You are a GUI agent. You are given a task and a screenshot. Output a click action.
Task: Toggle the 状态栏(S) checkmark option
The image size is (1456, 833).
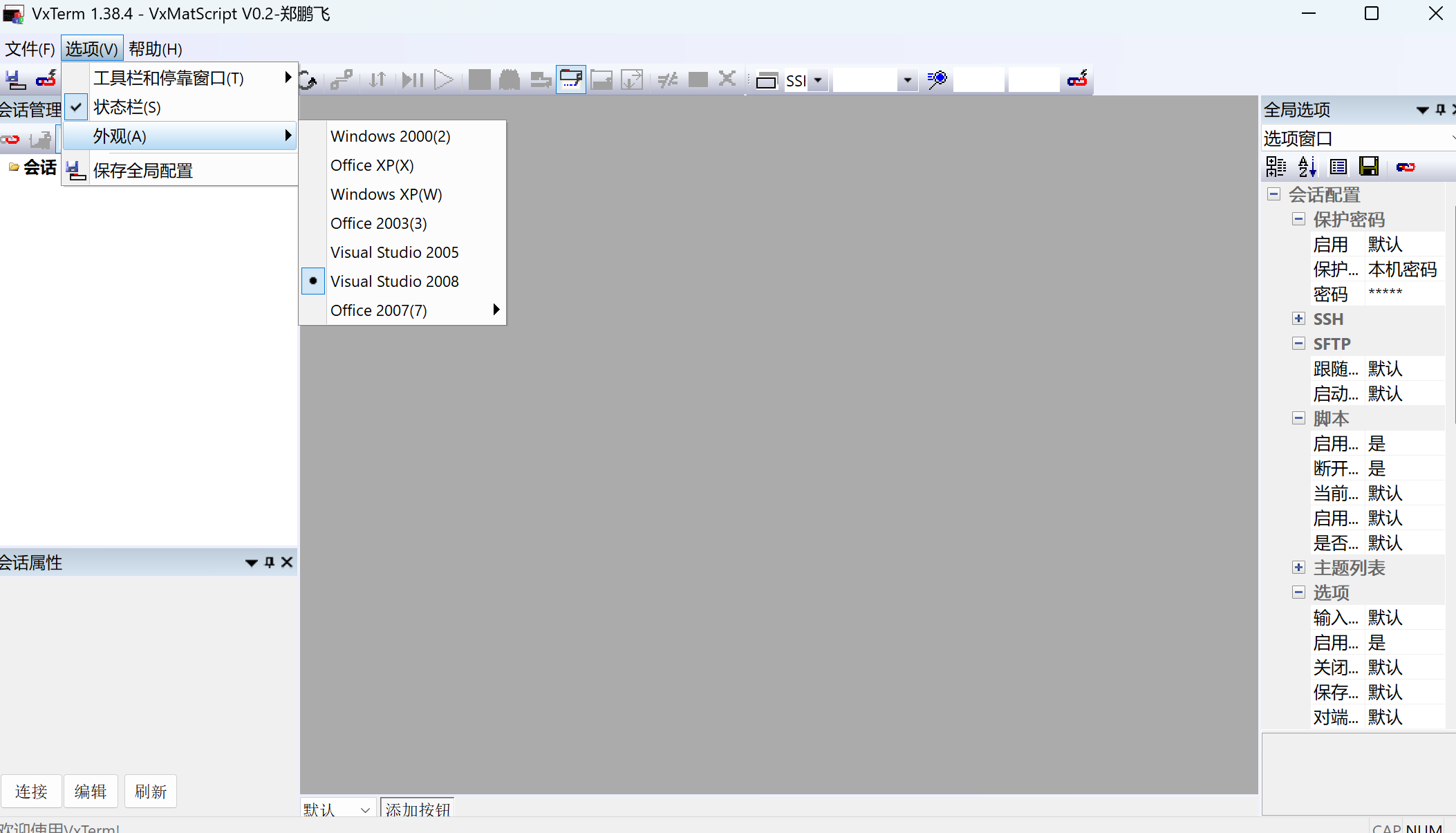tap(127, 107)
